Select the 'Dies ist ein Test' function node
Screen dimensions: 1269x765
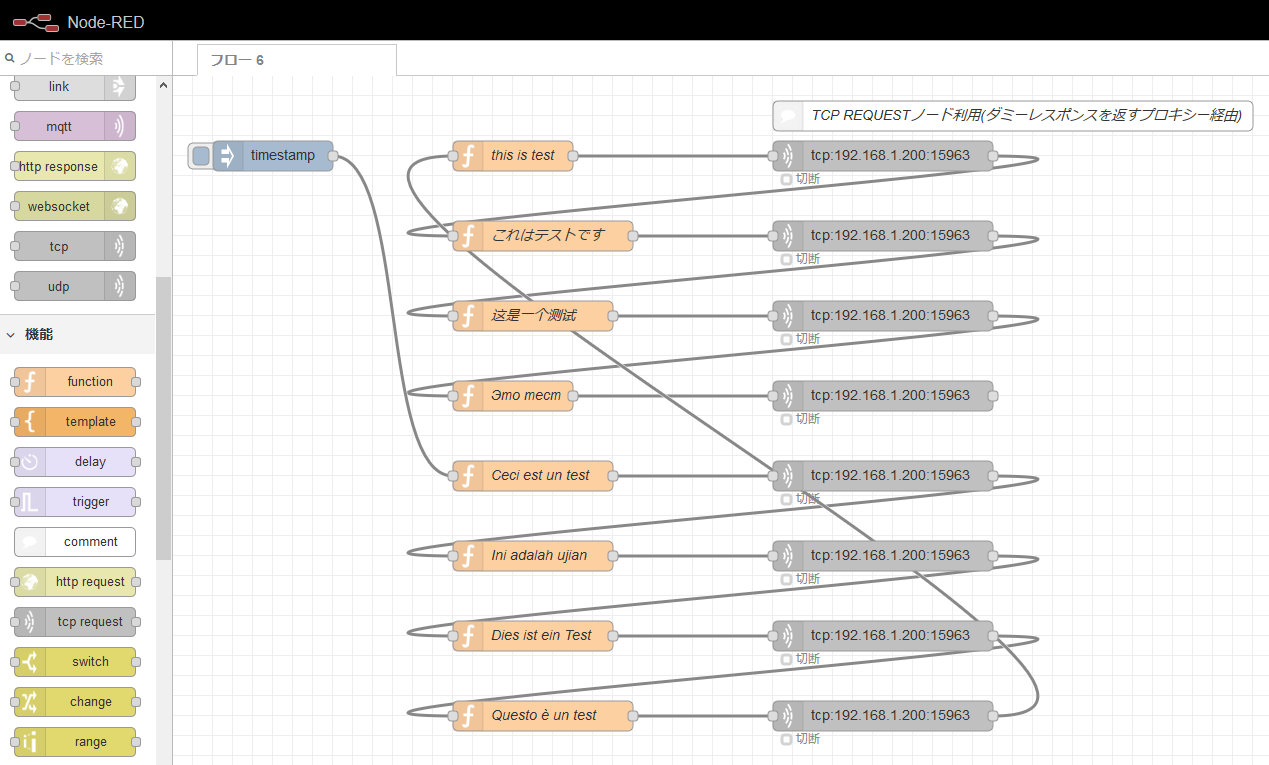tap(533, 636)
